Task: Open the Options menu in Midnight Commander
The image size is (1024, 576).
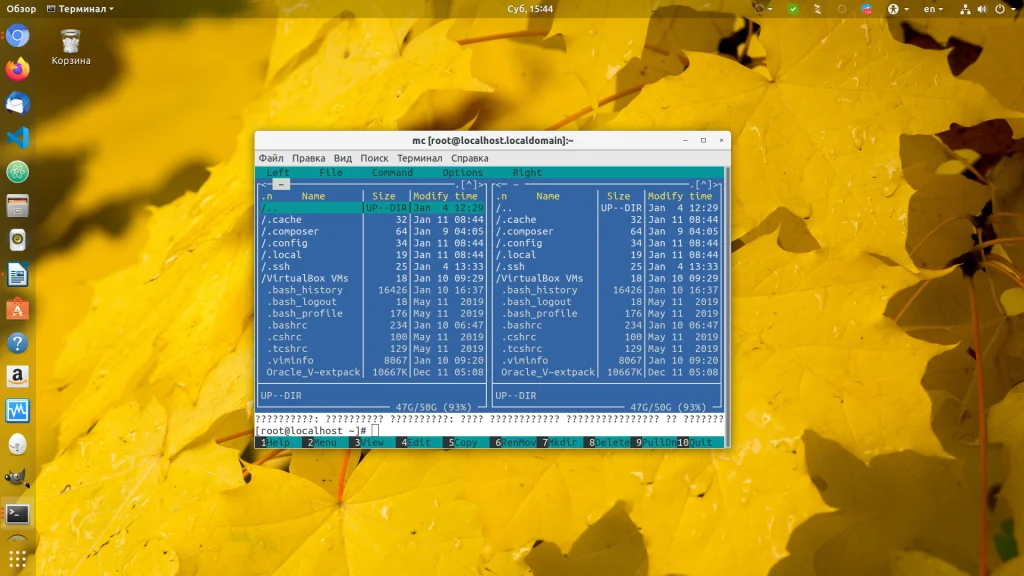Action: [x=462, y=173]
